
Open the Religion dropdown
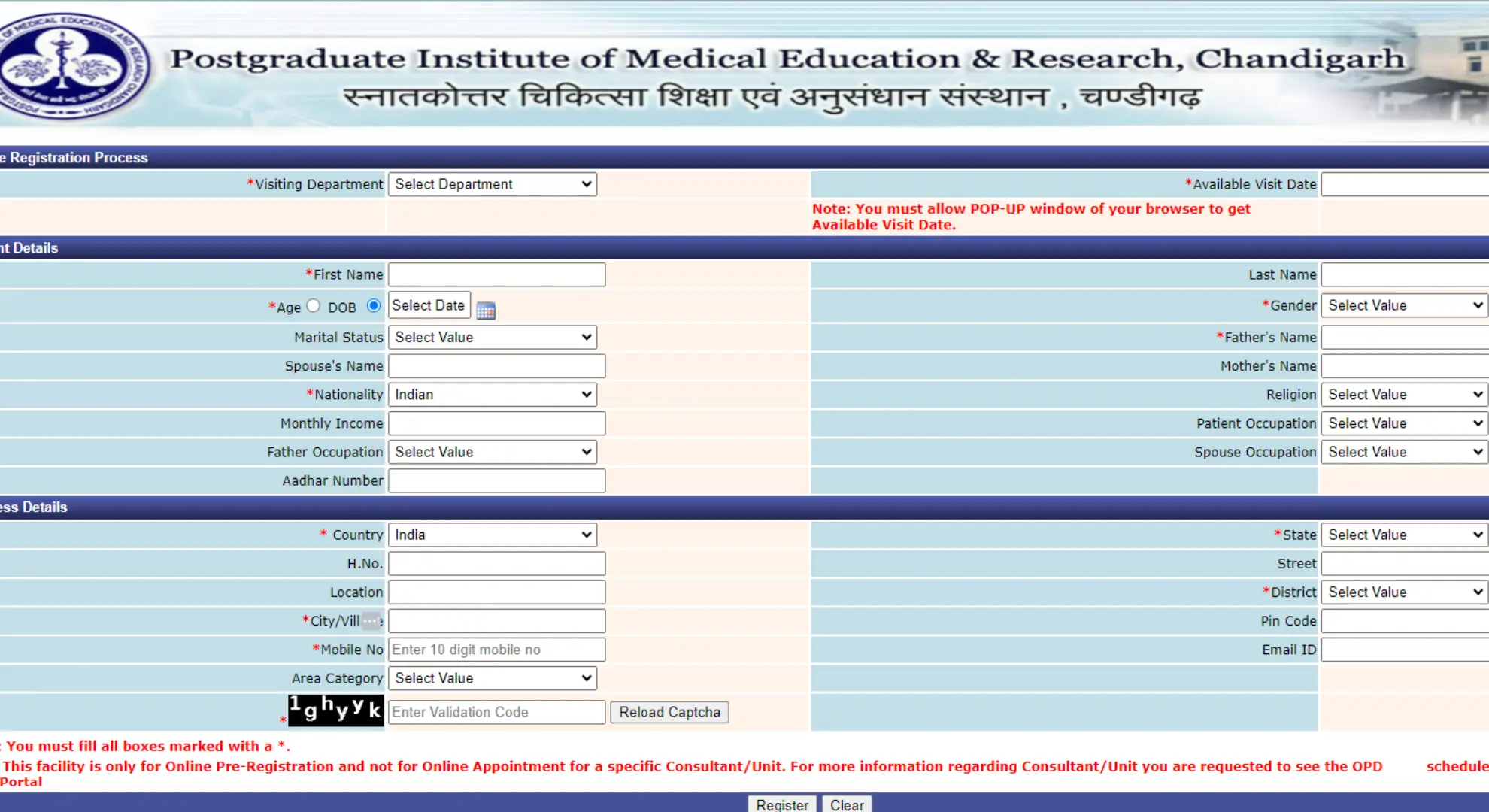click(1405, 395)
